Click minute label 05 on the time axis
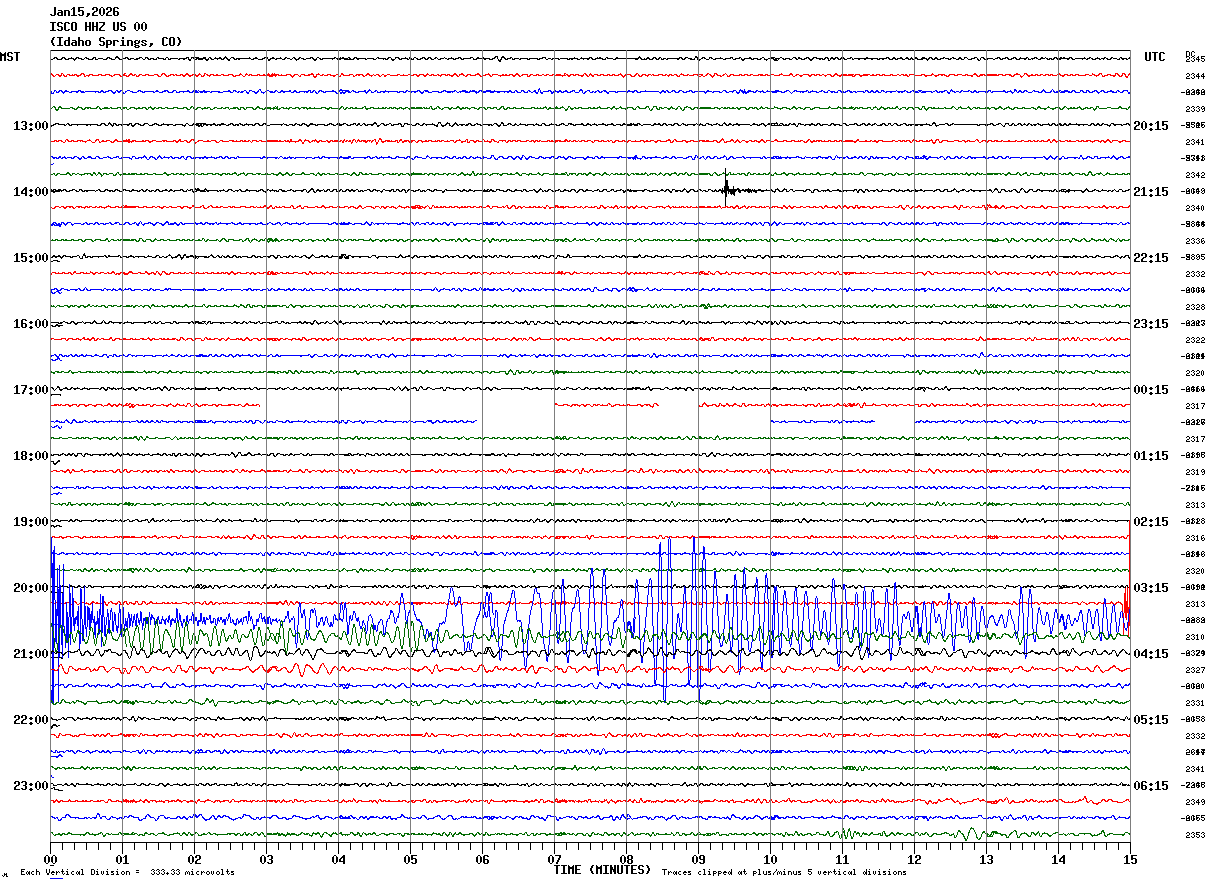The height and width of the screenshot is (886, 1210). tap(410, 859)
